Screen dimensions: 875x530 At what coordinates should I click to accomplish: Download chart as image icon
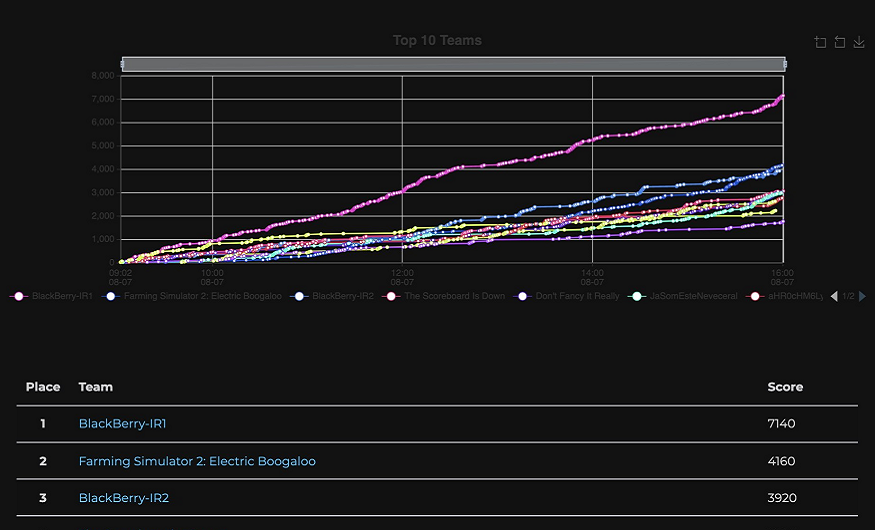859,42
